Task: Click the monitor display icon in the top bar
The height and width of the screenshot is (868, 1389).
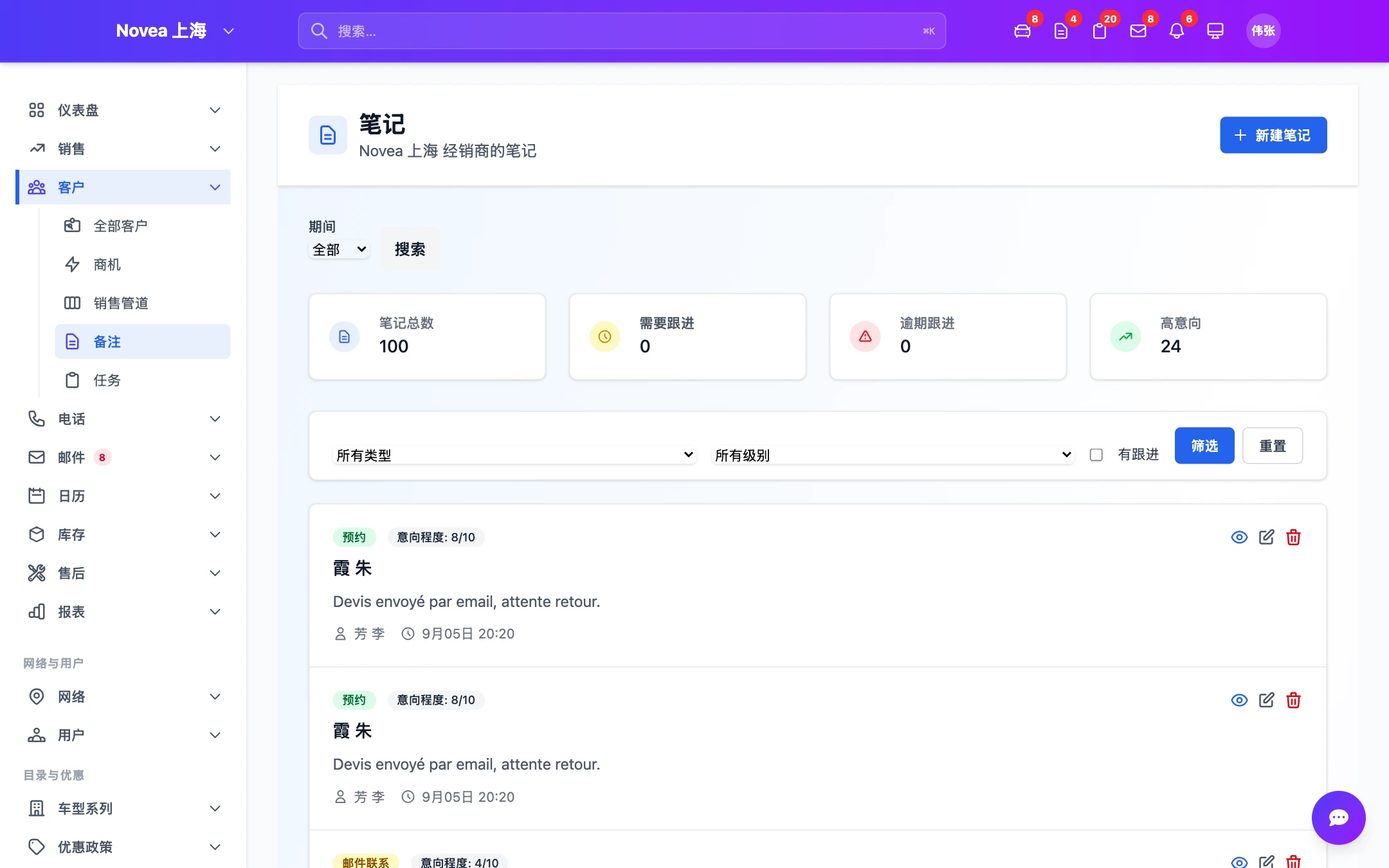Action: tap(1215, 31)
